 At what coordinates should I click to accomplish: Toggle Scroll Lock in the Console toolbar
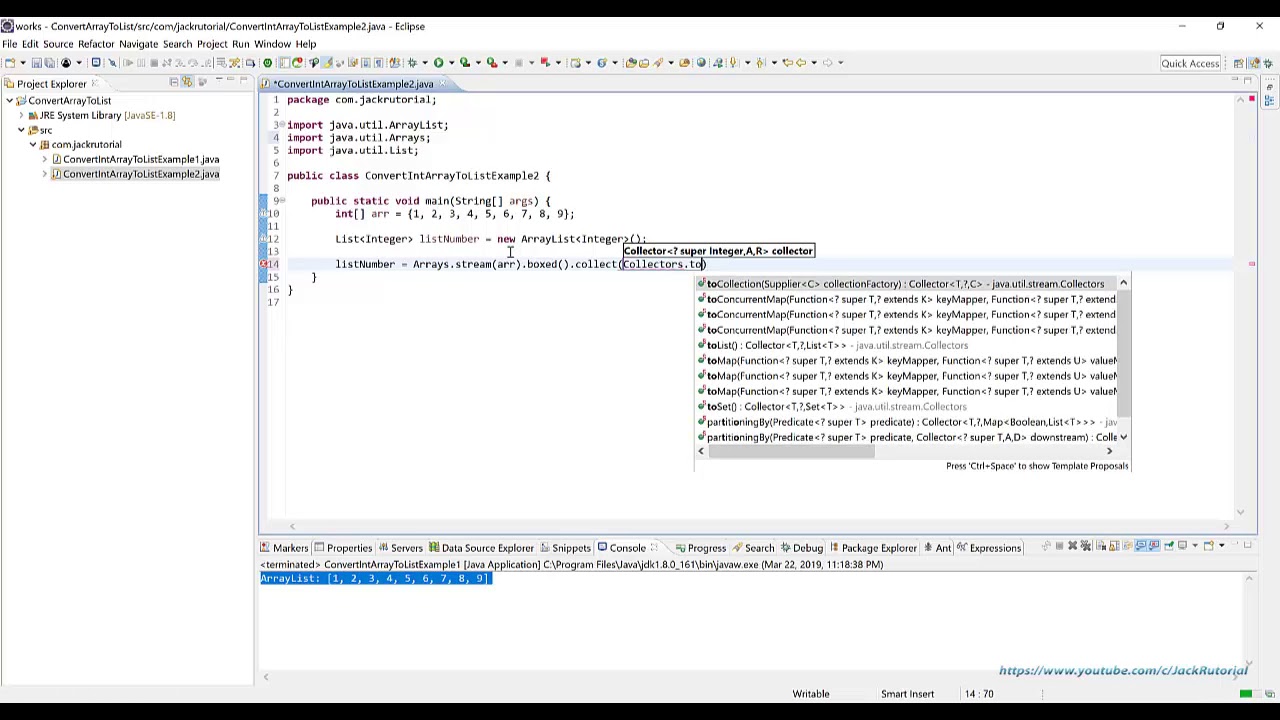[x=1113, y=547]
